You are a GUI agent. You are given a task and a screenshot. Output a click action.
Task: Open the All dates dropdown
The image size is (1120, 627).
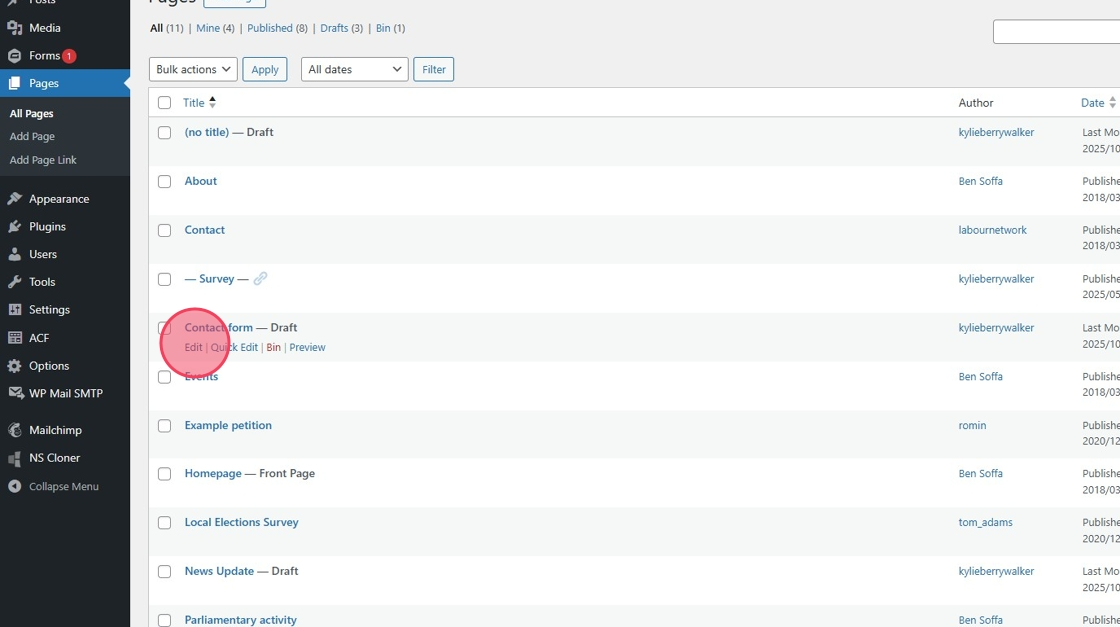tap(354, 69)
